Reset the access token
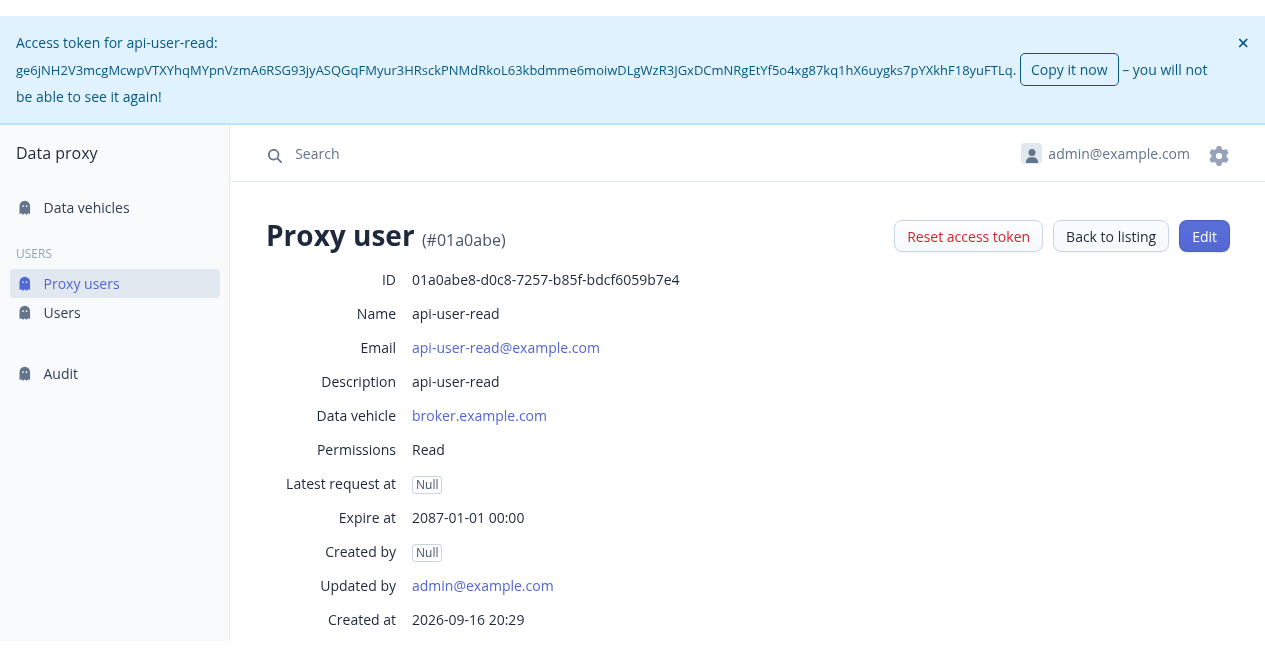The width and height of the screenshot is (1265, 657). tap(968, 236)
